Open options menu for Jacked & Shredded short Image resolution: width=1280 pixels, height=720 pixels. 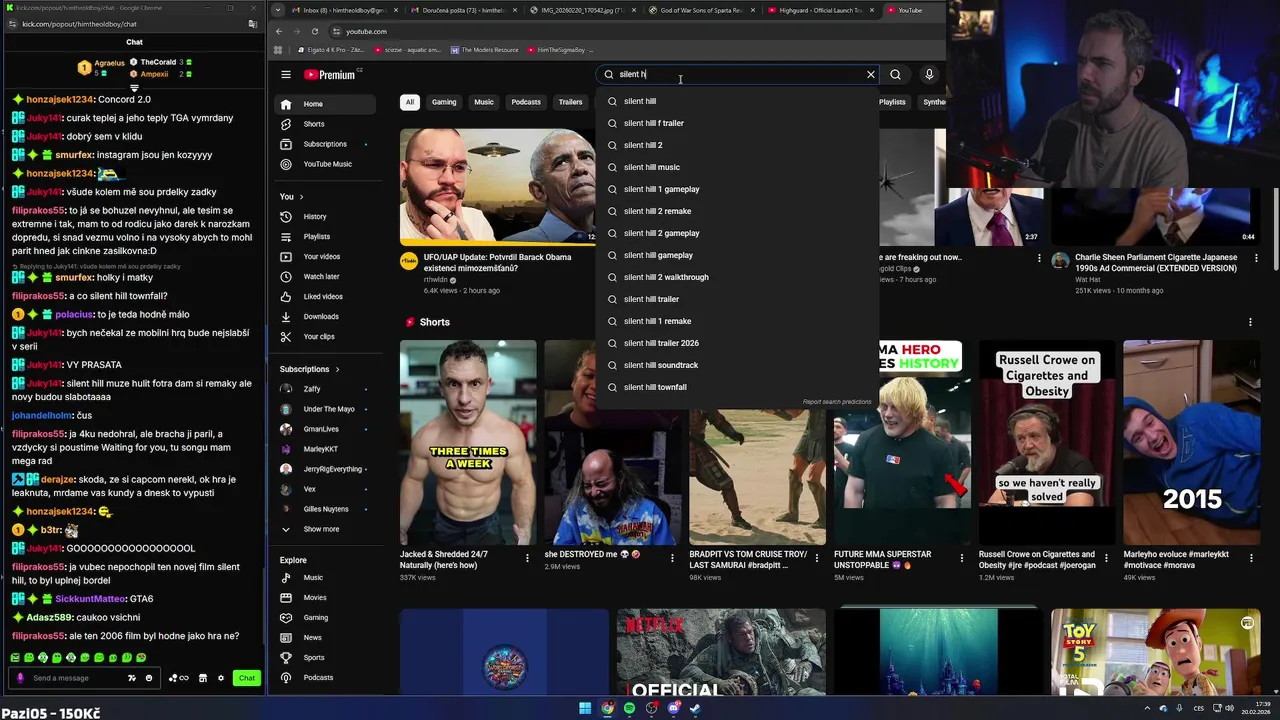527,558
